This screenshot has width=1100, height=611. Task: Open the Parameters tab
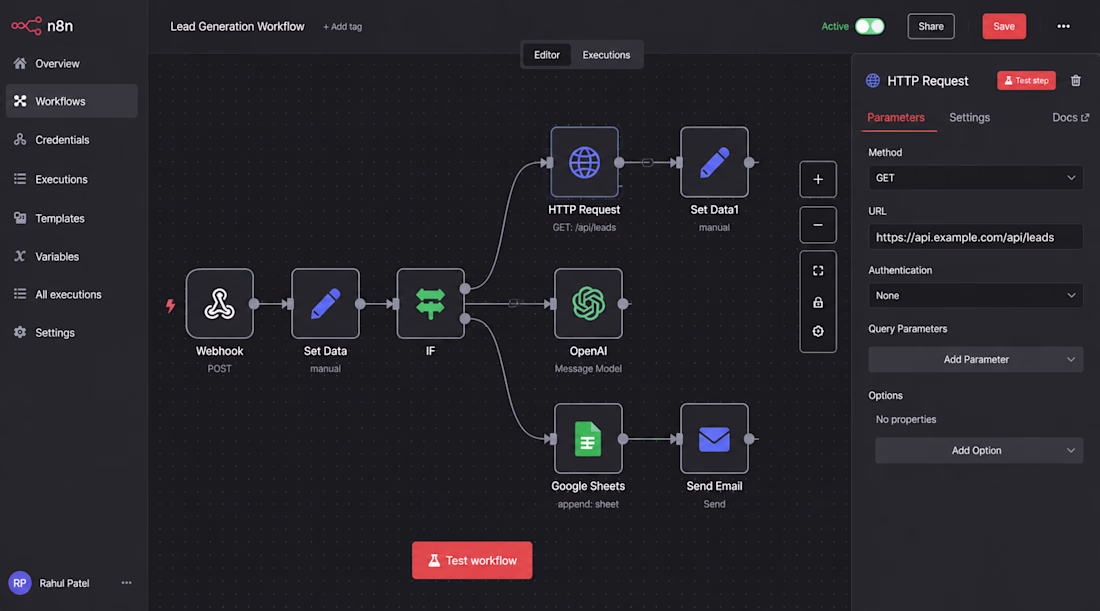[896, 118]
